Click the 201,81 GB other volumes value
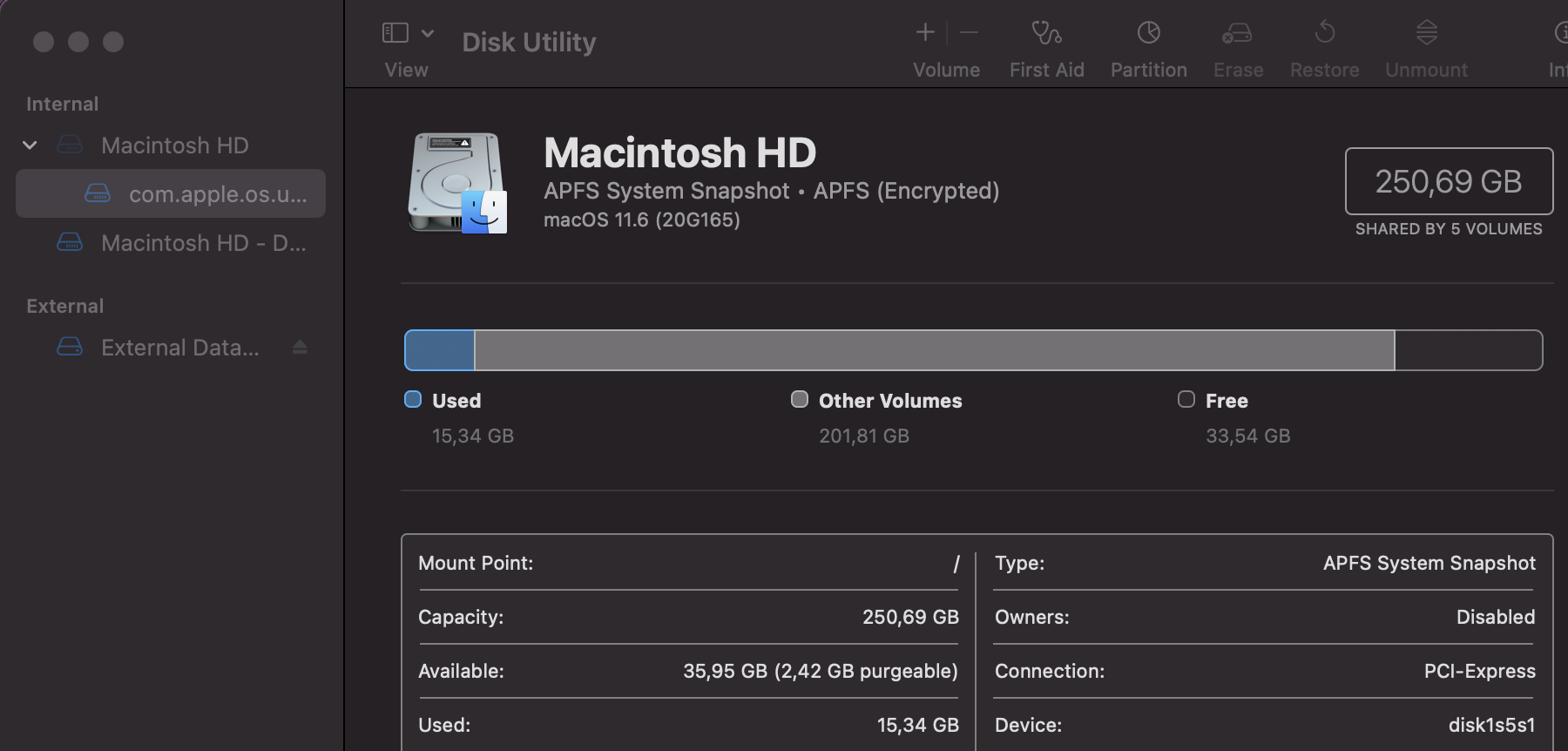This screenshot has width=1568, height=751. click(864, 436)
